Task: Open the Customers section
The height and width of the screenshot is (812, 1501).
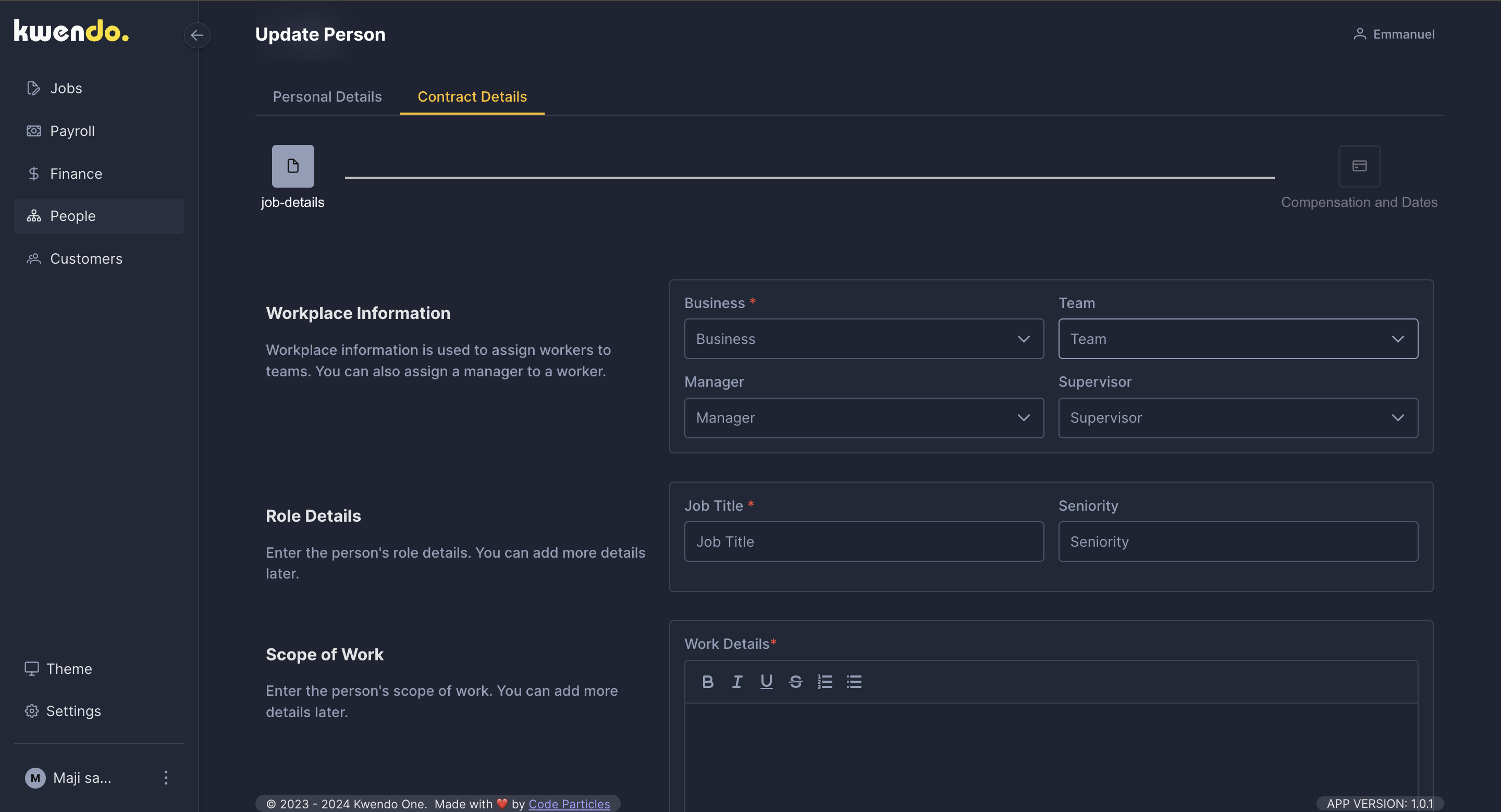Action: [99, 259]
